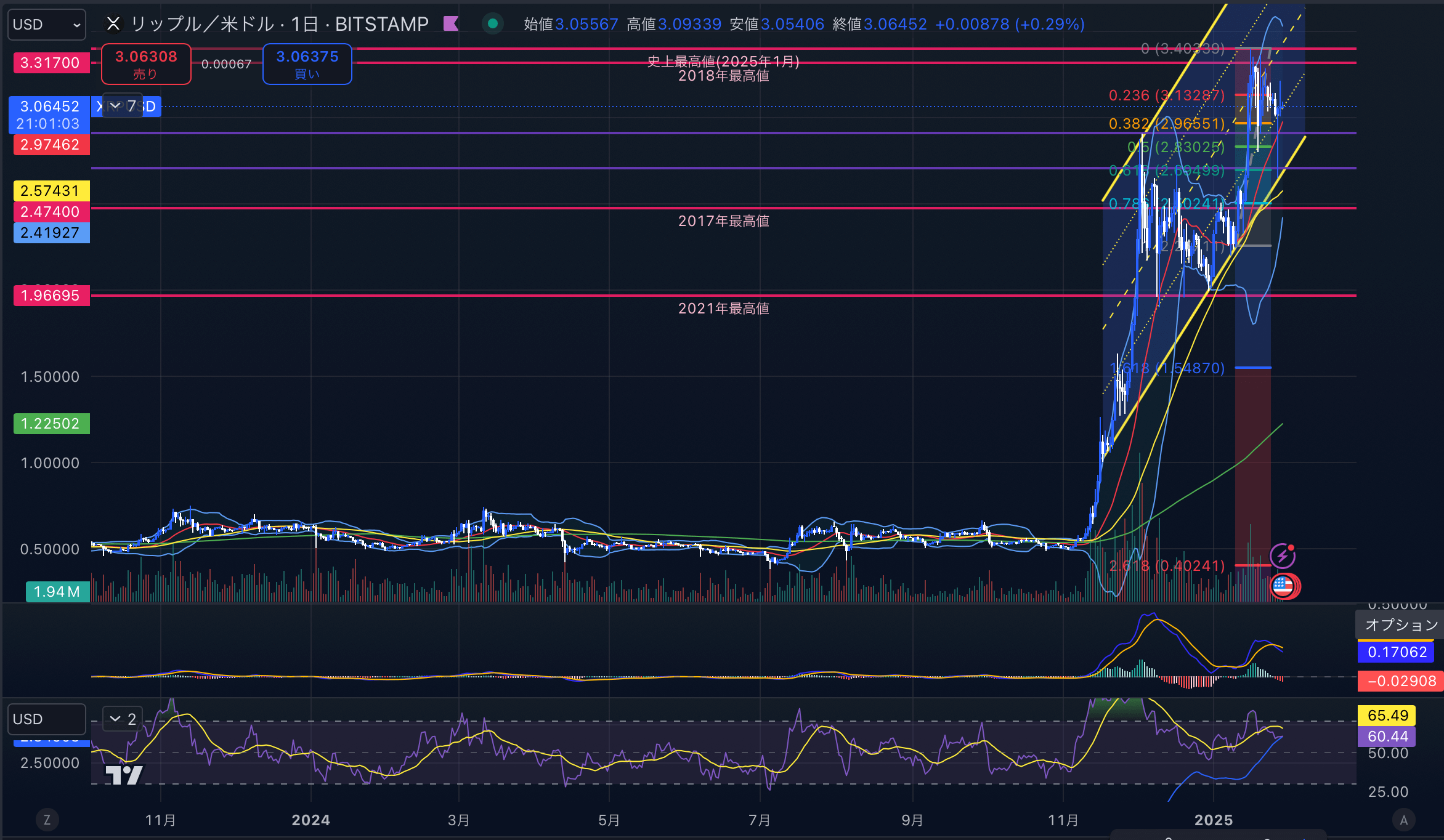Click the オプション button
The height and width of the screenshot is (840, 1444).
1401,624
